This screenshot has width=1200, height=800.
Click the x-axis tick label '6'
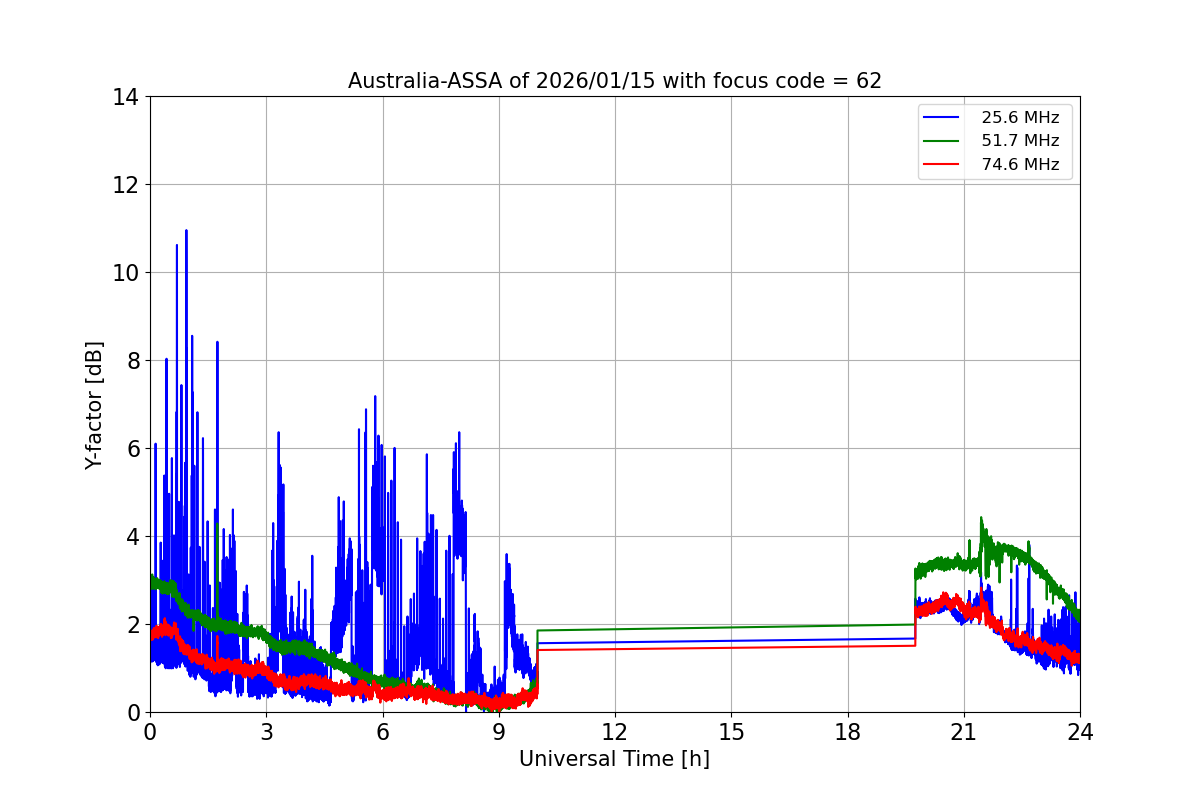382,732
